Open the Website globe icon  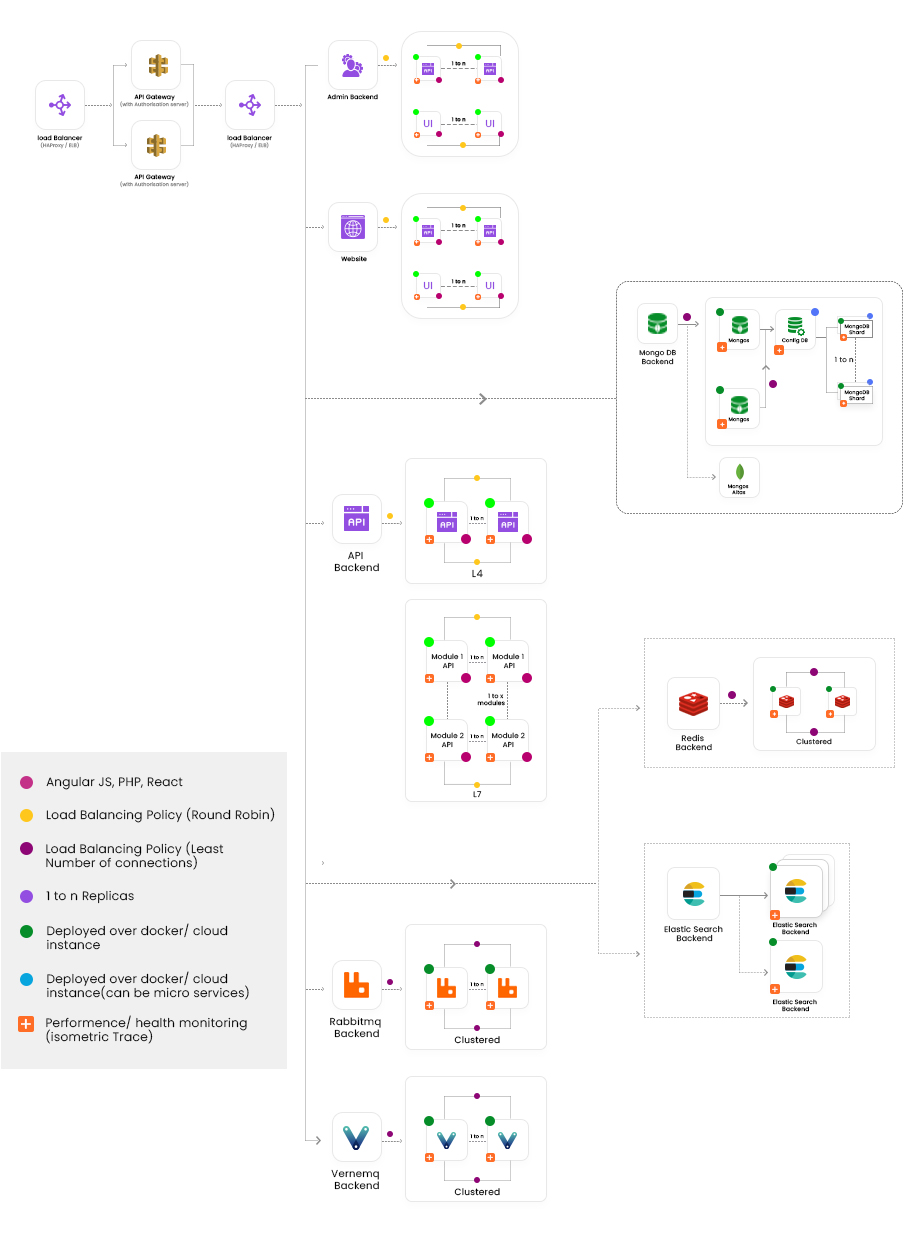click(353, 228)
